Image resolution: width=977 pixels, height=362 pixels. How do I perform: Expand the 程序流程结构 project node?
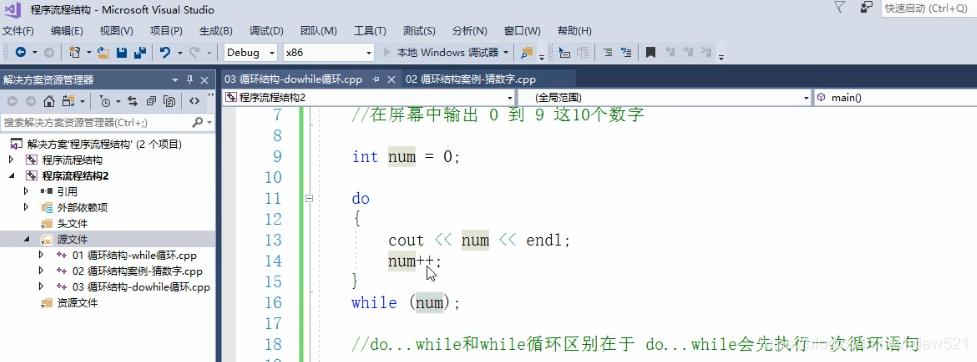click(11, 160)
